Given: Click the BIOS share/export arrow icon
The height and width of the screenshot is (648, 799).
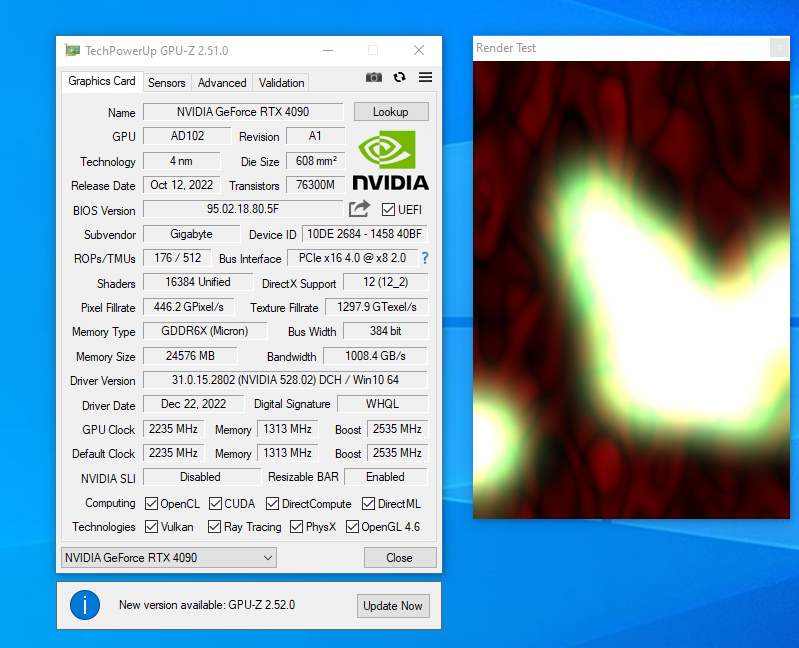Looking at the screenshot, I should pos(360,209).
